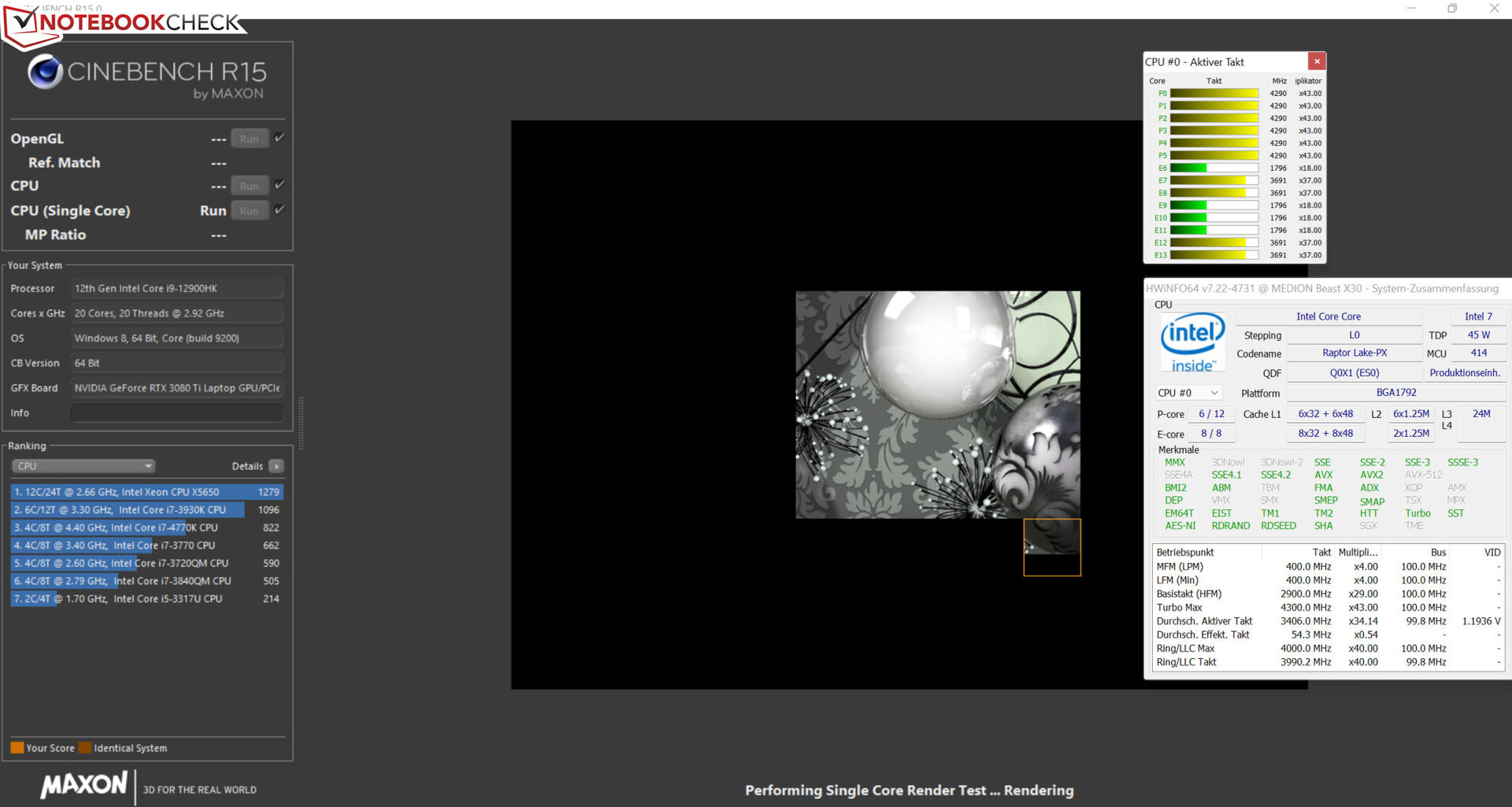Click the MFM (LPM) row in Betriebspunkt table

coord(1329,566)
